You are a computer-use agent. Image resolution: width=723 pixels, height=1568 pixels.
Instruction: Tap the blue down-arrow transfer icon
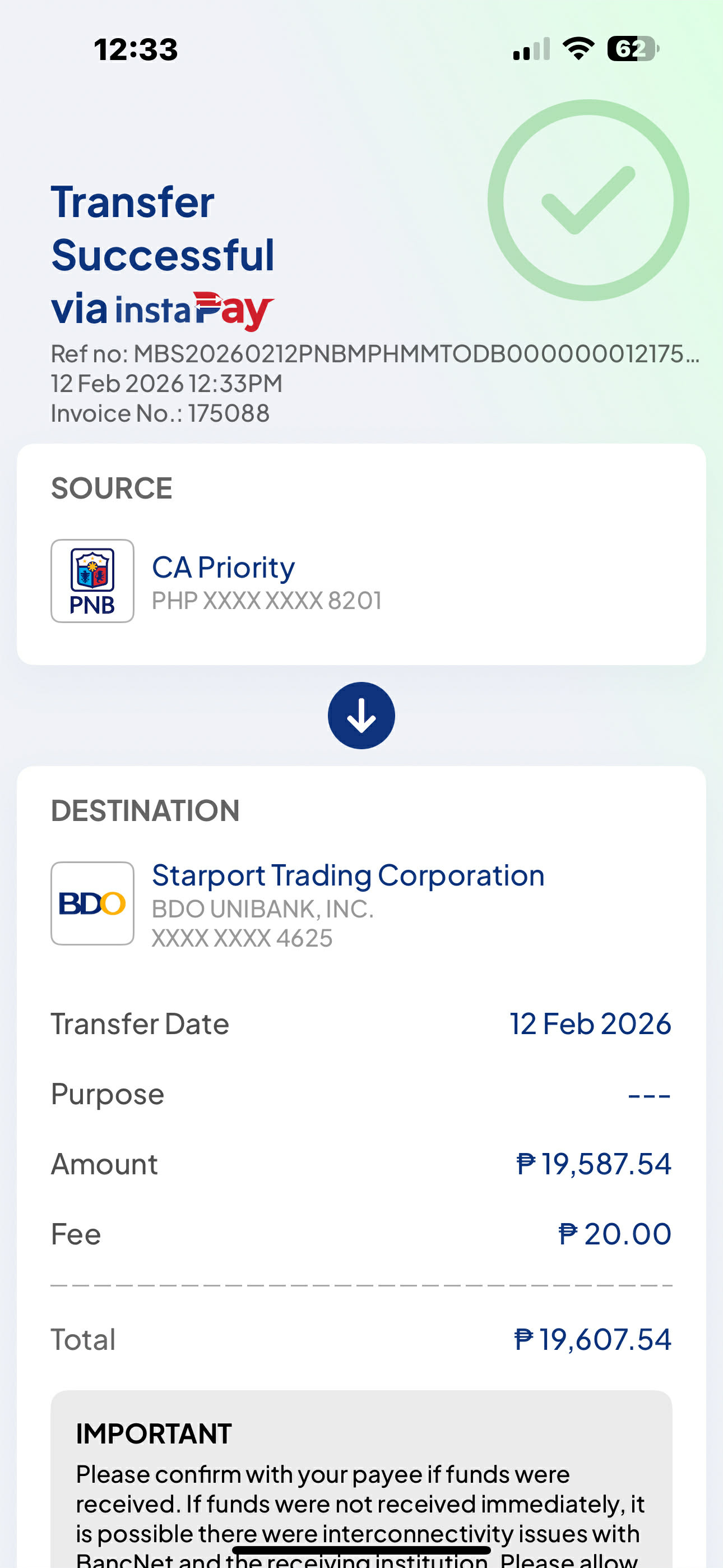[x=361, y=716]
